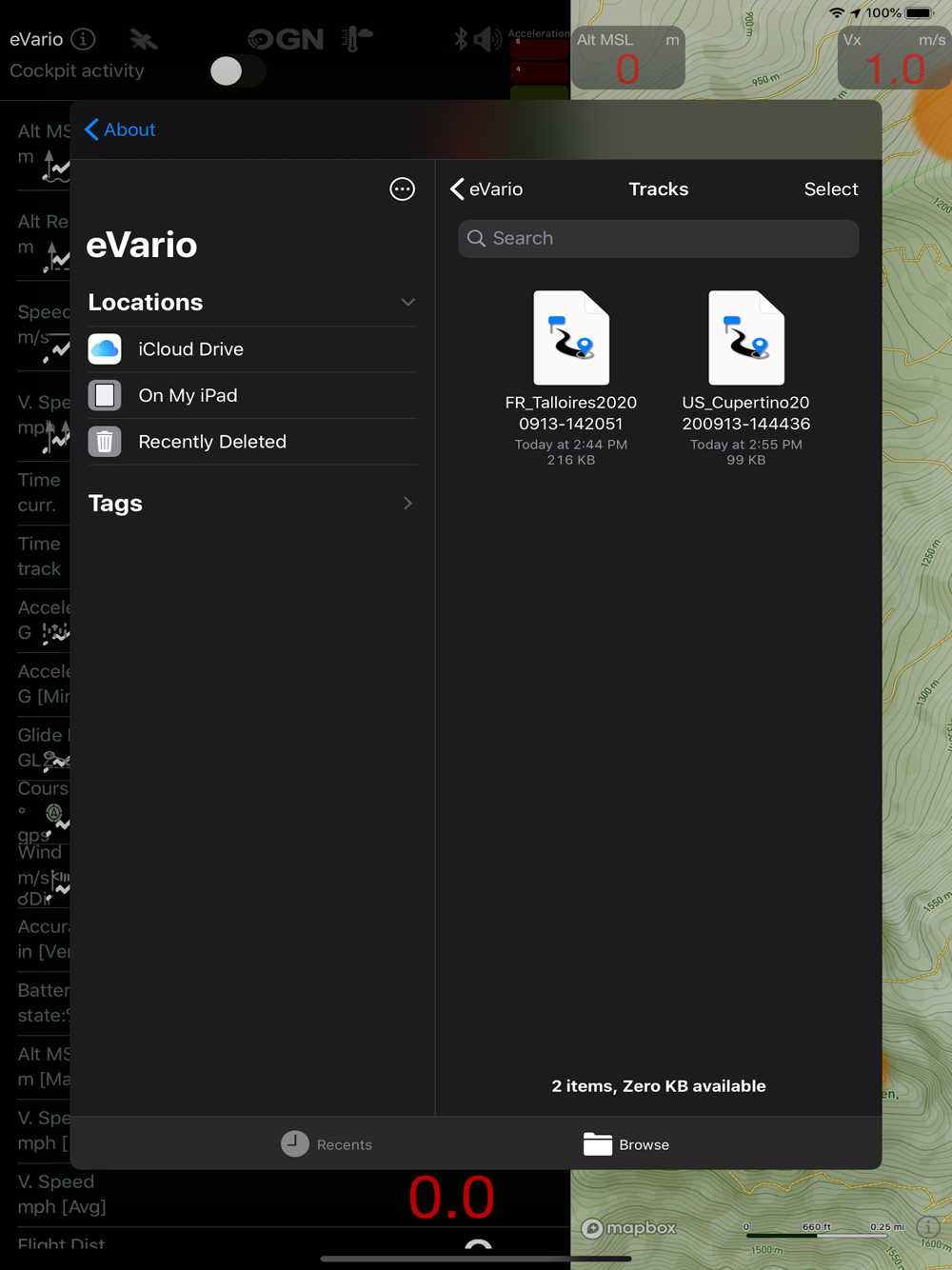Tap the Acceleration gauge indicator
The height and width of the screenshot is (1270, 952).
(539, 63)
